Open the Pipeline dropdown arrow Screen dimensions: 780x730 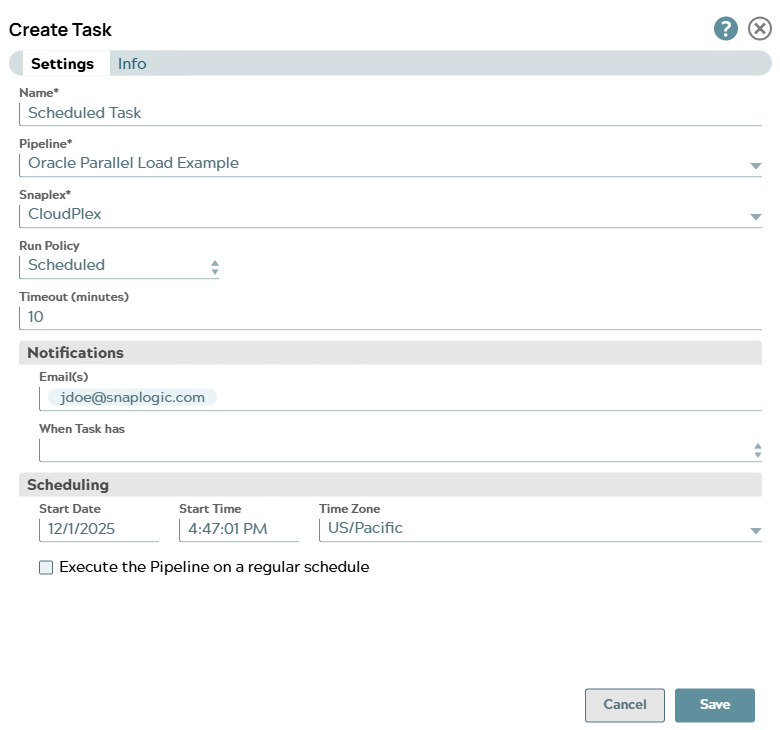pos(755,166)
